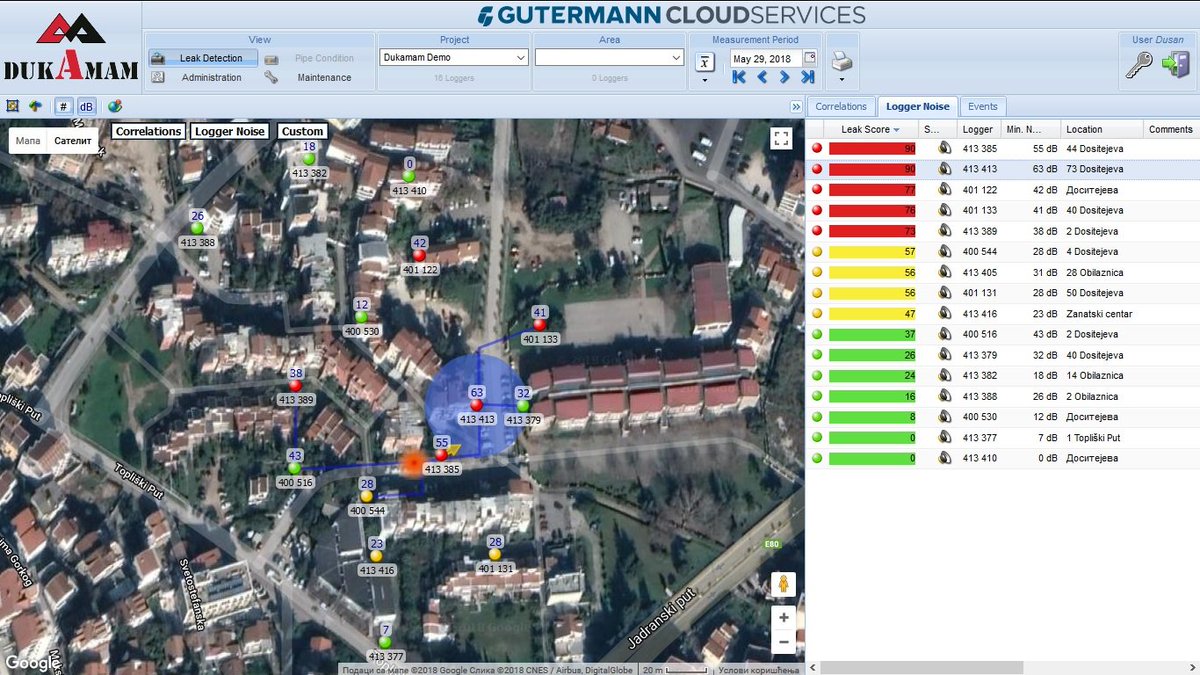This screenshot has width=1200, height=675.
Task: Click the Comments column header
Action: coord(1170,129)
